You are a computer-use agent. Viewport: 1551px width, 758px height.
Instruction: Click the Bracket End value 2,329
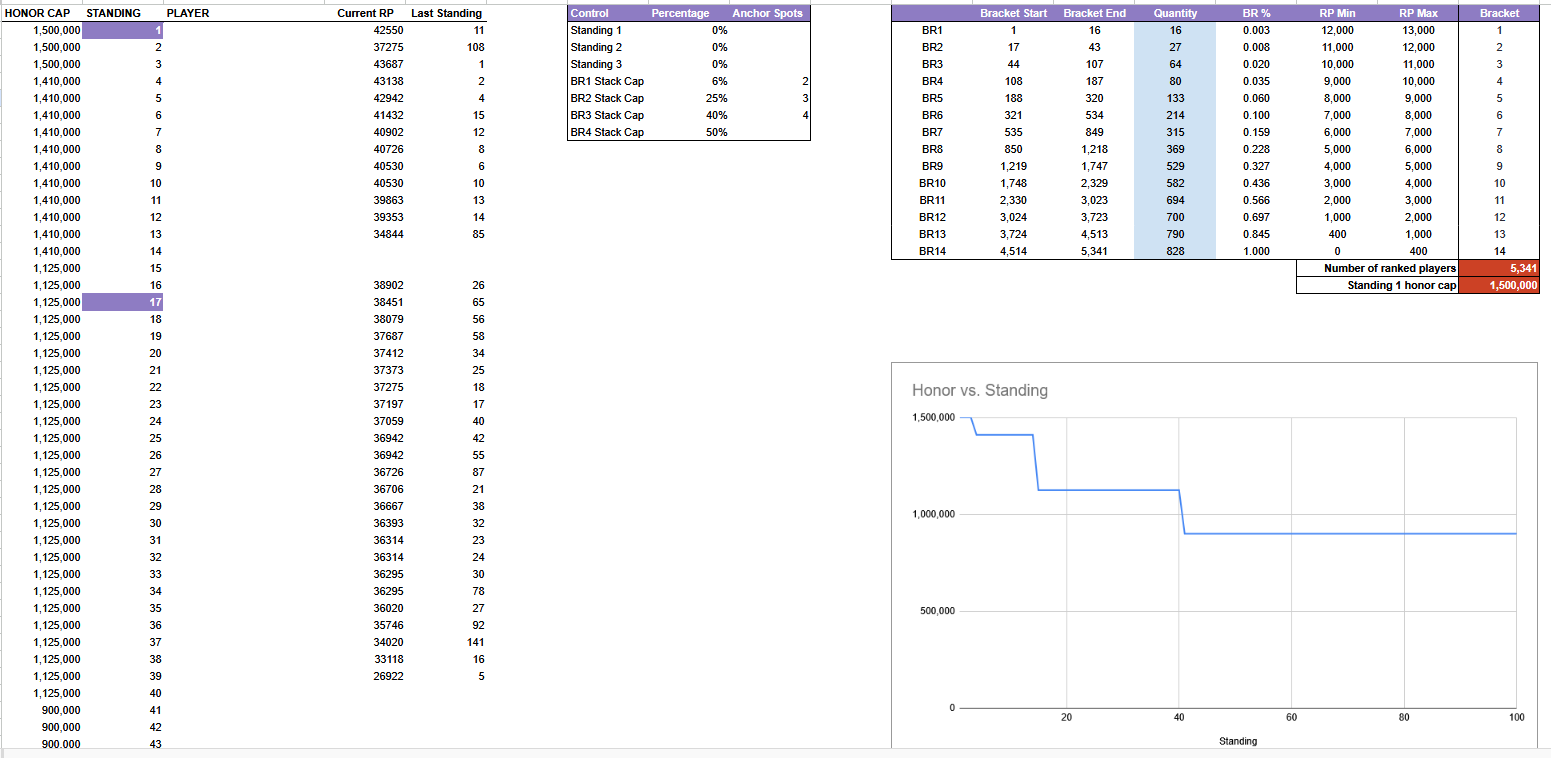pyautogui.click(x=1095, y=183)
